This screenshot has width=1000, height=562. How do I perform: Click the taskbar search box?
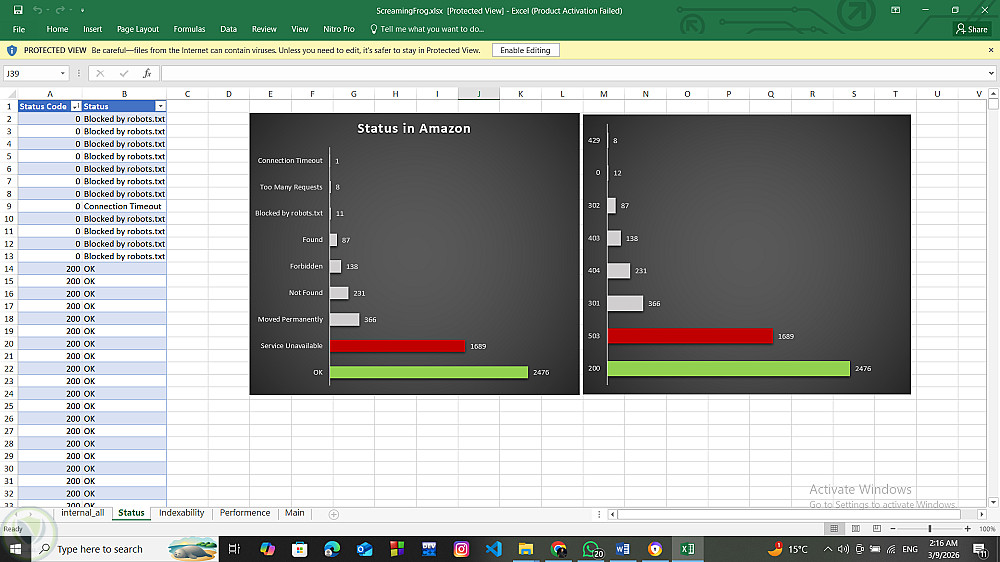pyautogui.click(x=126, y=549)
